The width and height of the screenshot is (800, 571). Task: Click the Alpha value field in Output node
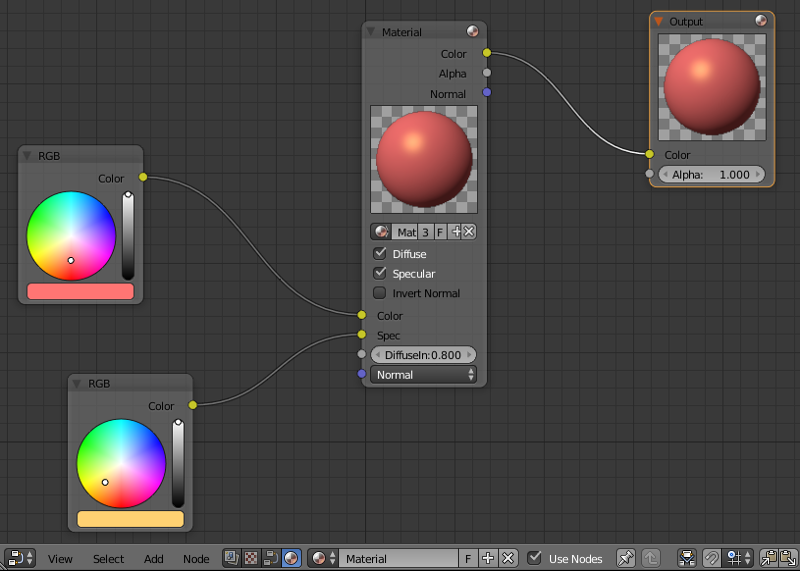pyautogui.click(x=711, y=174)
